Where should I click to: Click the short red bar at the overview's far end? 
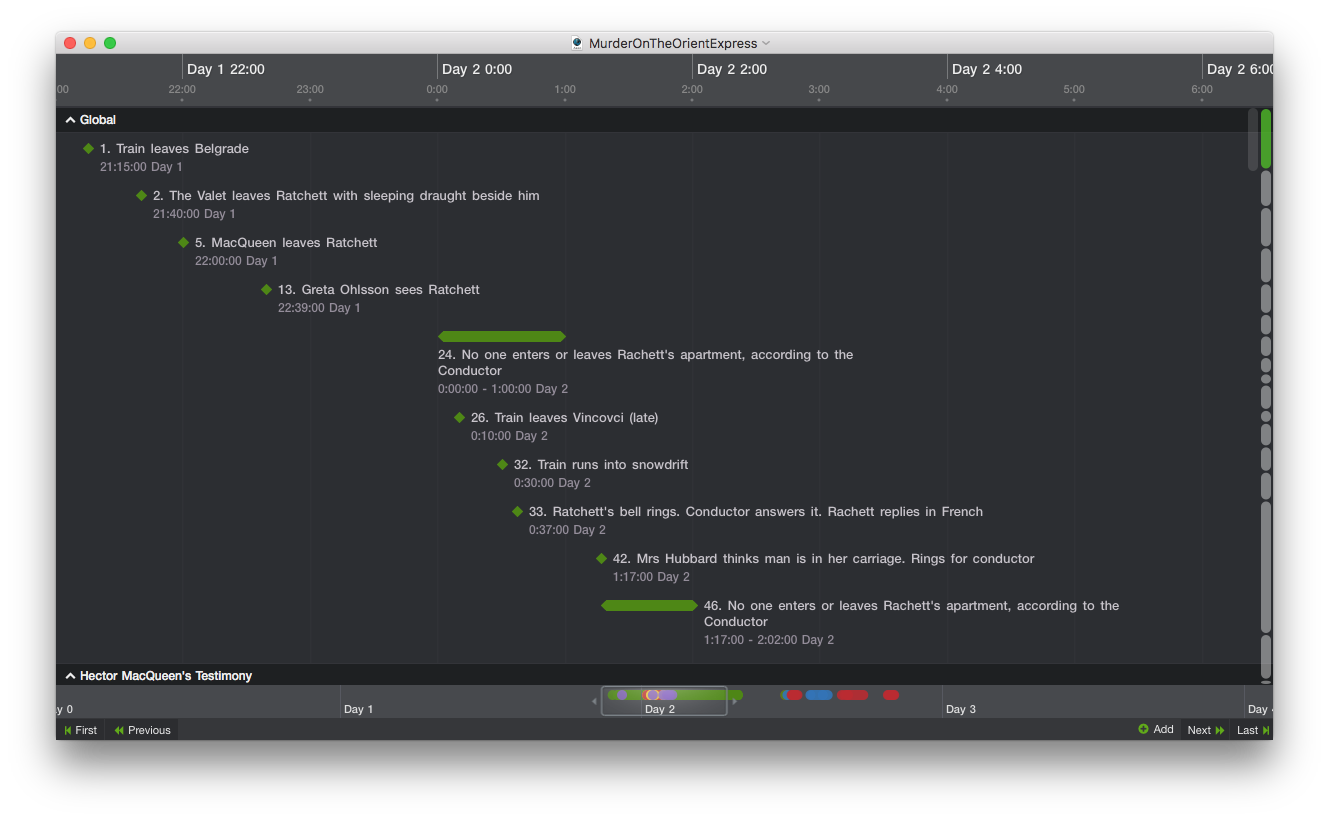(x=891, y=695)
